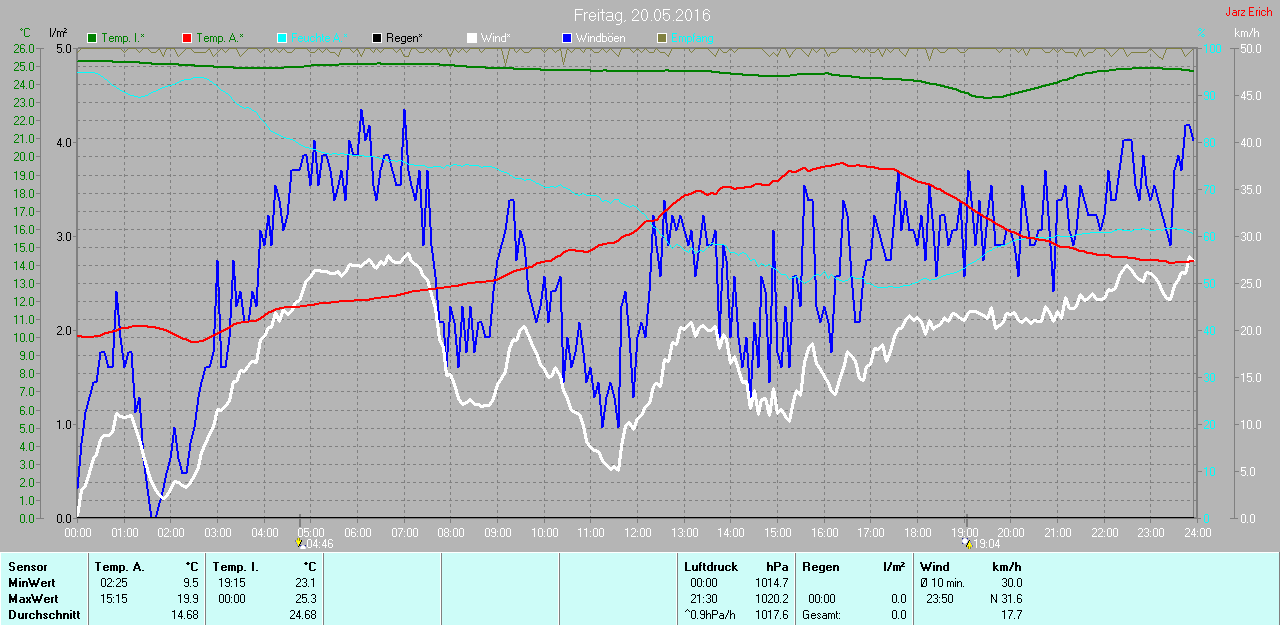Click the sunrise icon at 04:46

pos(299,544)
